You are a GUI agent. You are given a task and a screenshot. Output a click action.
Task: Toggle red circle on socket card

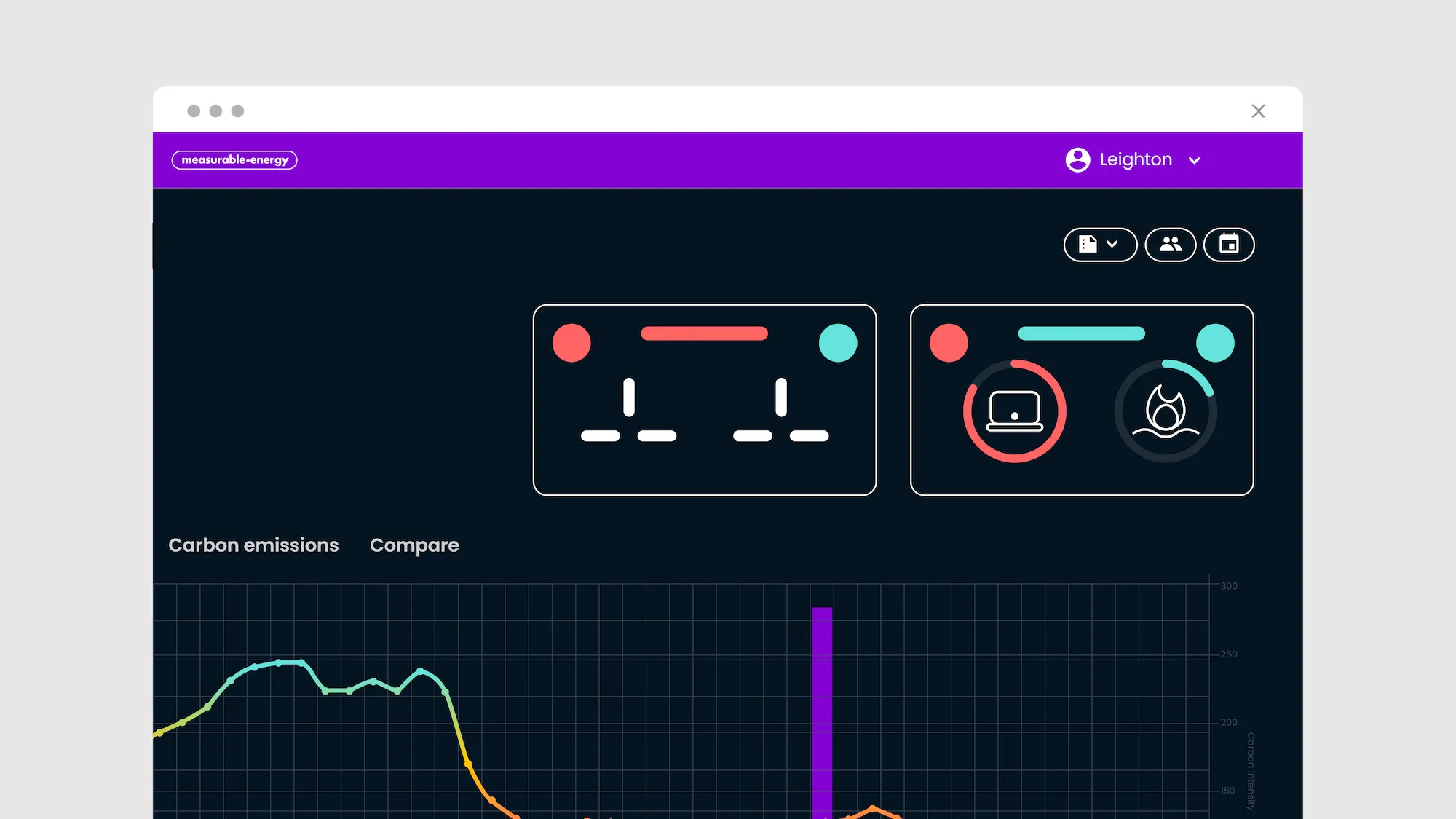pos(571,343)
